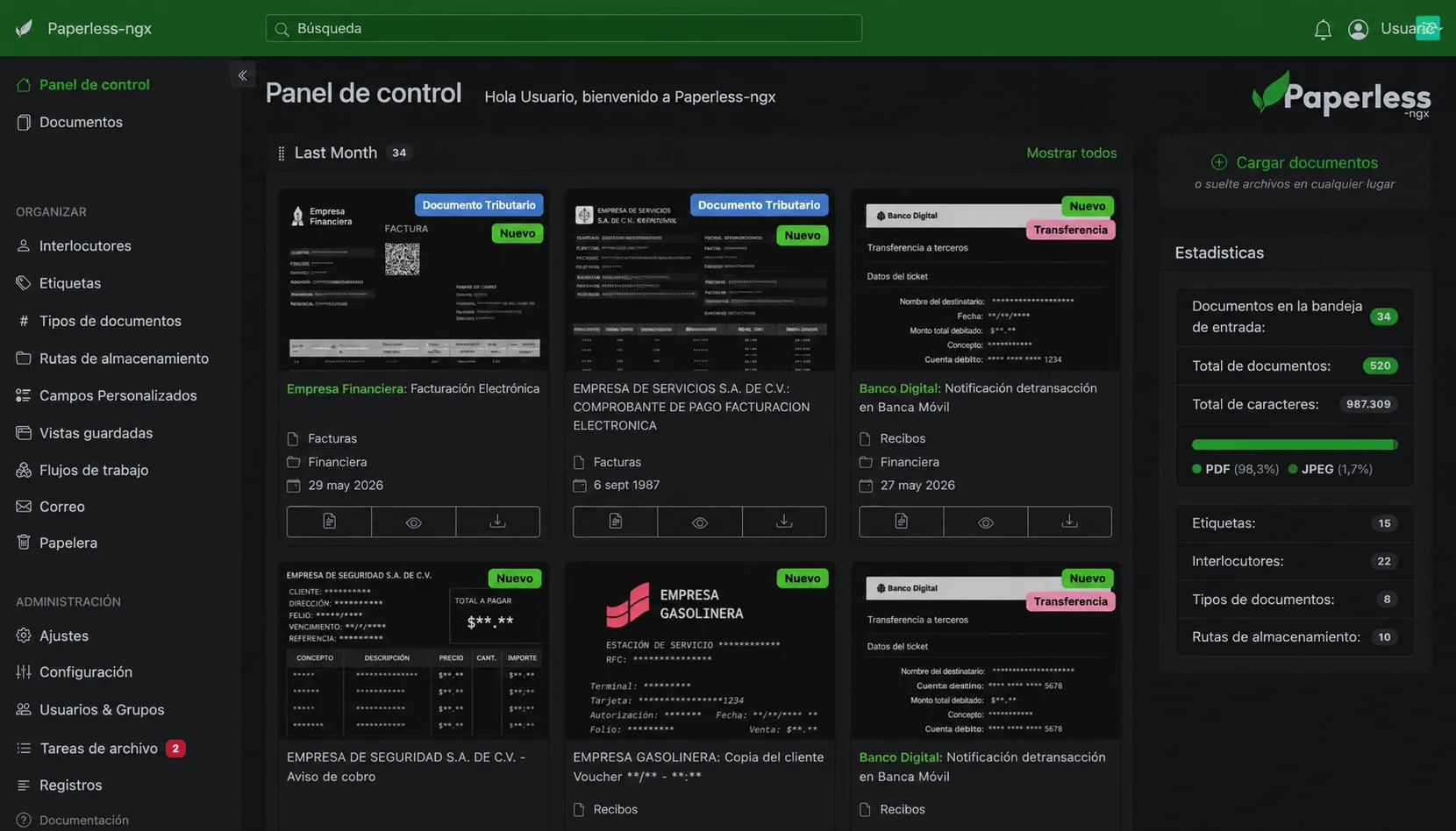Click the Correo envelope icon
The height and width of the screenshot is (831, 1456).
[24, 507]
